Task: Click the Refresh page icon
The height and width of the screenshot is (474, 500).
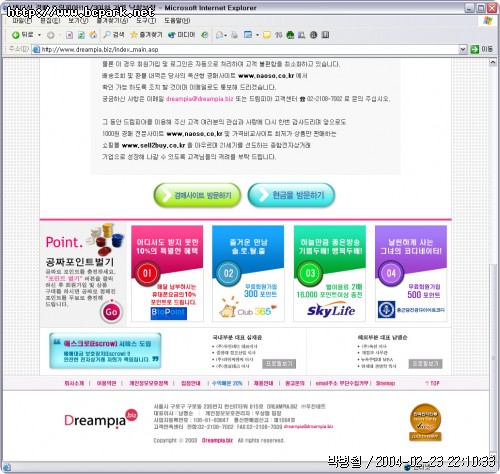Action: [x=81, y=35]
